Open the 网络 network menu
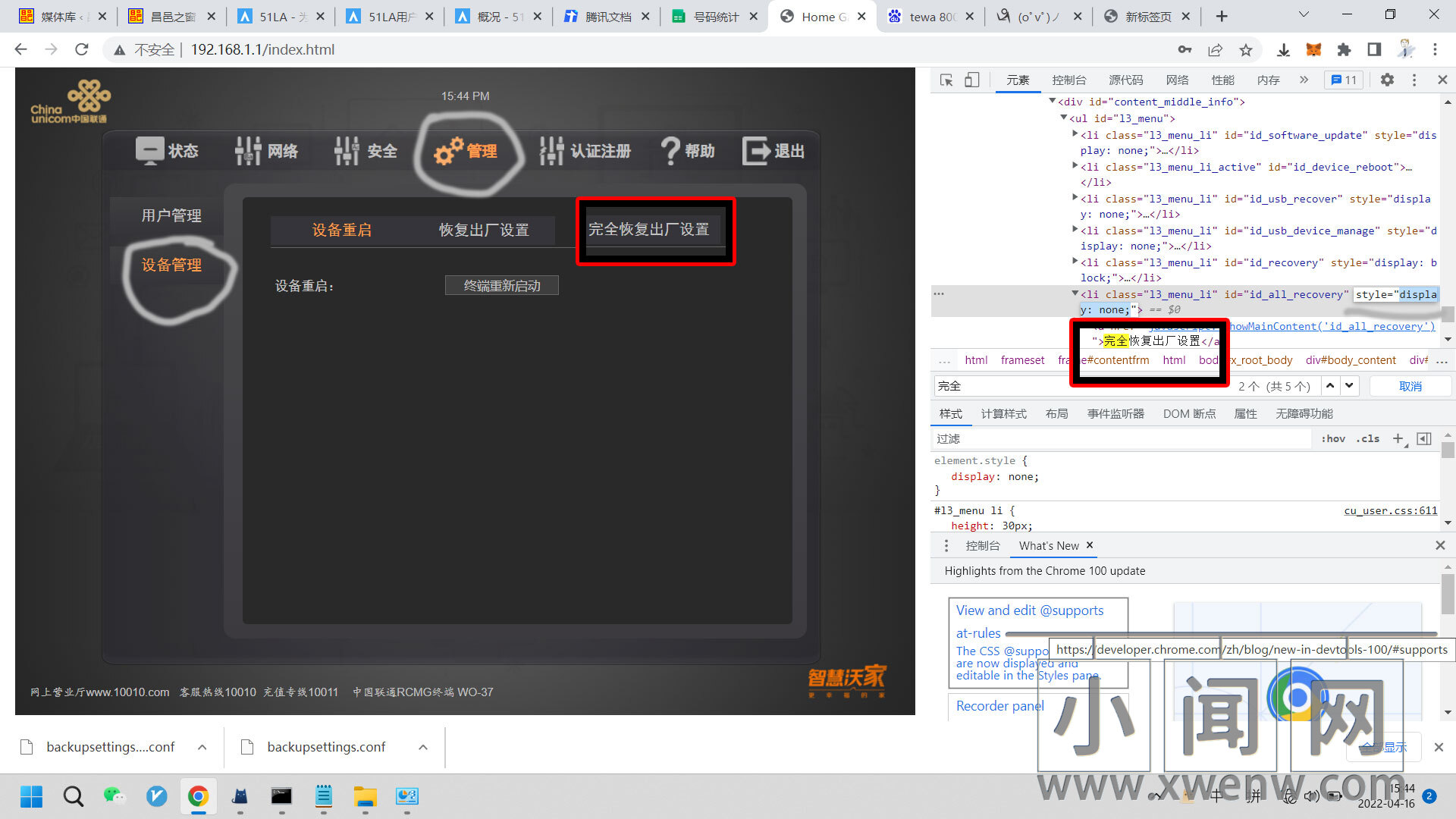The height and width of the screenshot is (819, 1456). tap(267, 151)
